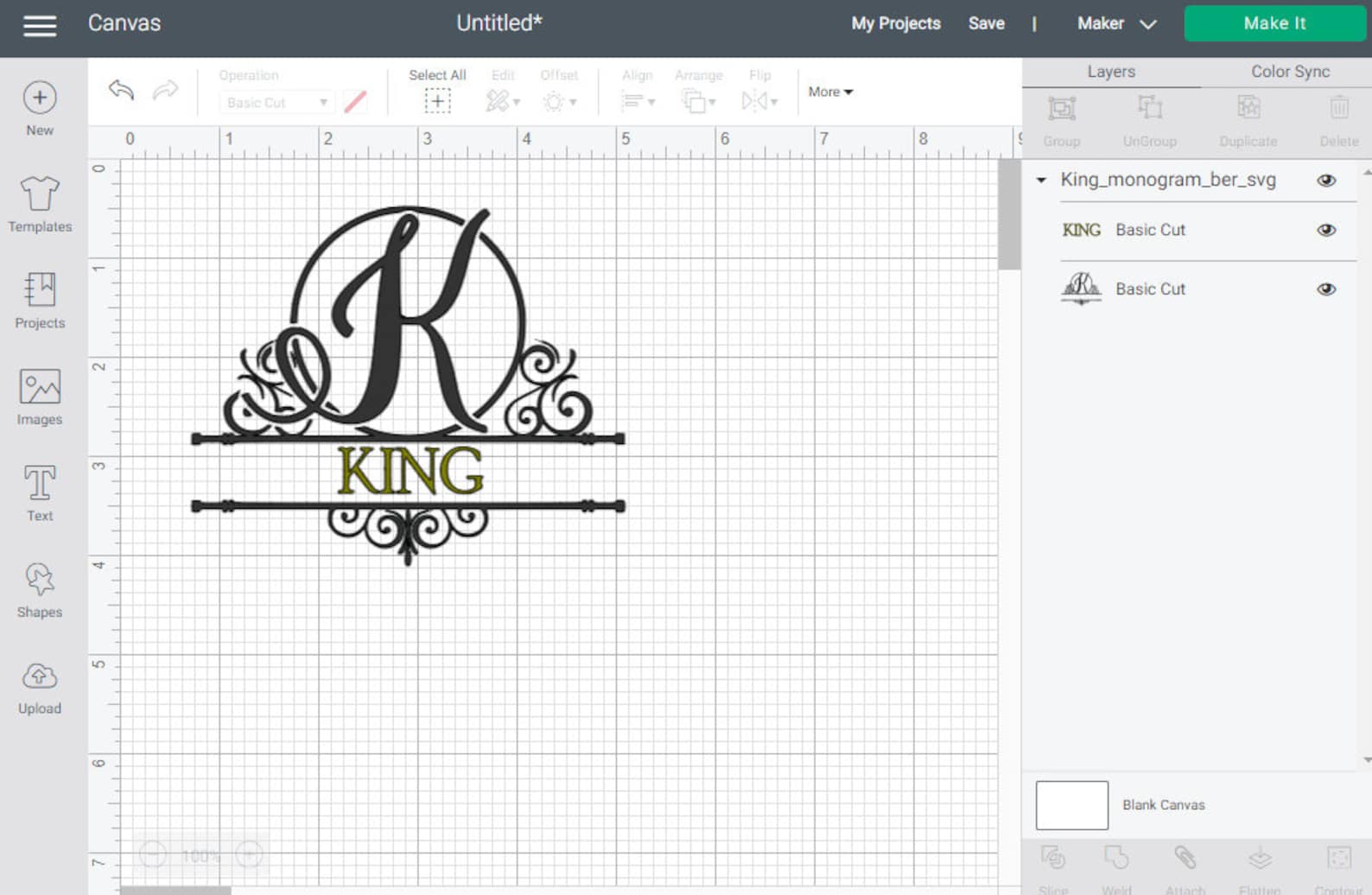Open the Images library
The width and height of the screenshot is (1372, 895).
40,397
